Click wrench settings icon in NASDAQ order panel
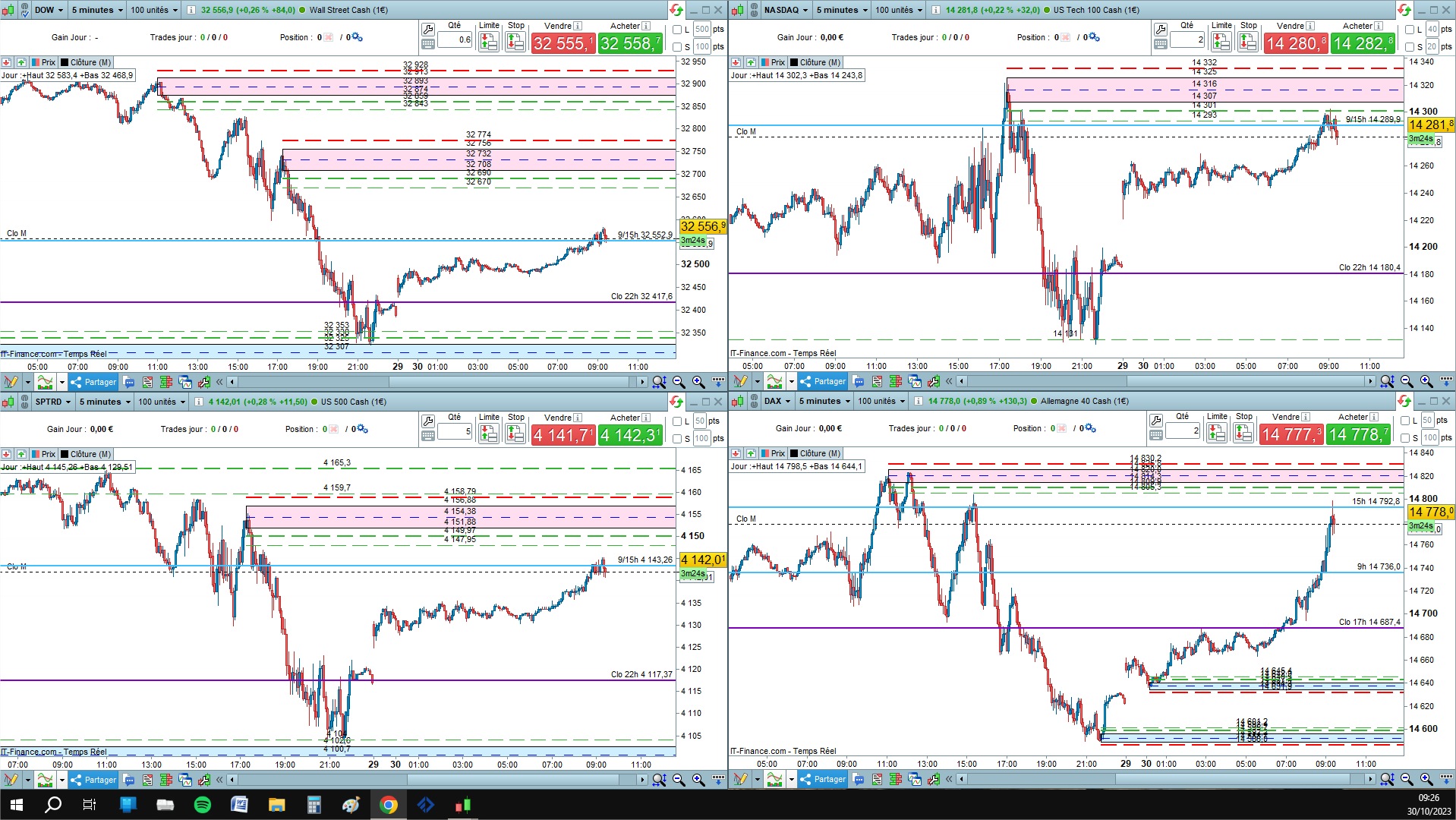This screenshot has width=1456, height=820. coord(1160,30)
